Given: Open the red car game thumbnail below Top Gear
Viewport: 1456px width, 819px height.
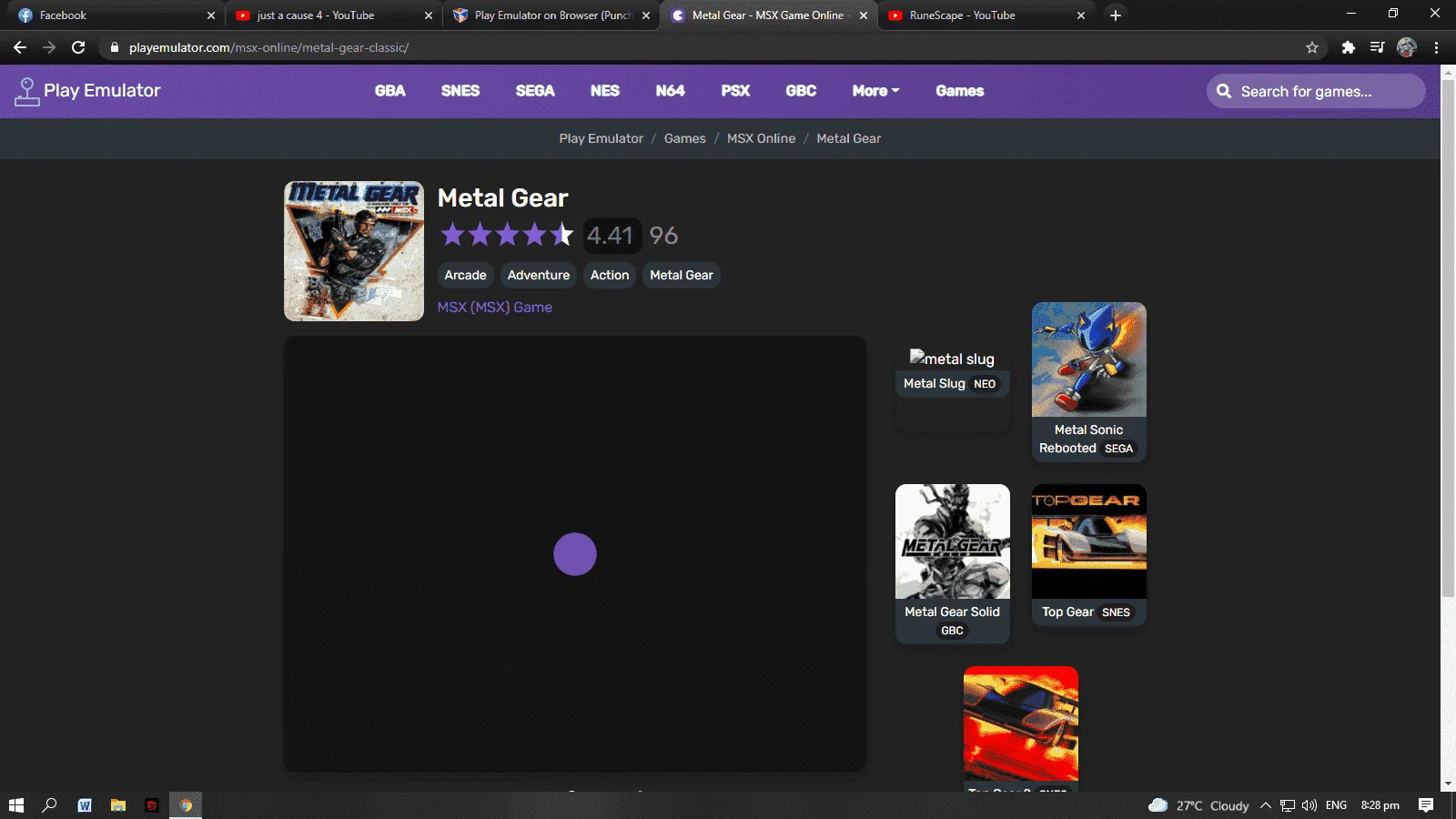Looking at the screenshot, I should 1020,723.
